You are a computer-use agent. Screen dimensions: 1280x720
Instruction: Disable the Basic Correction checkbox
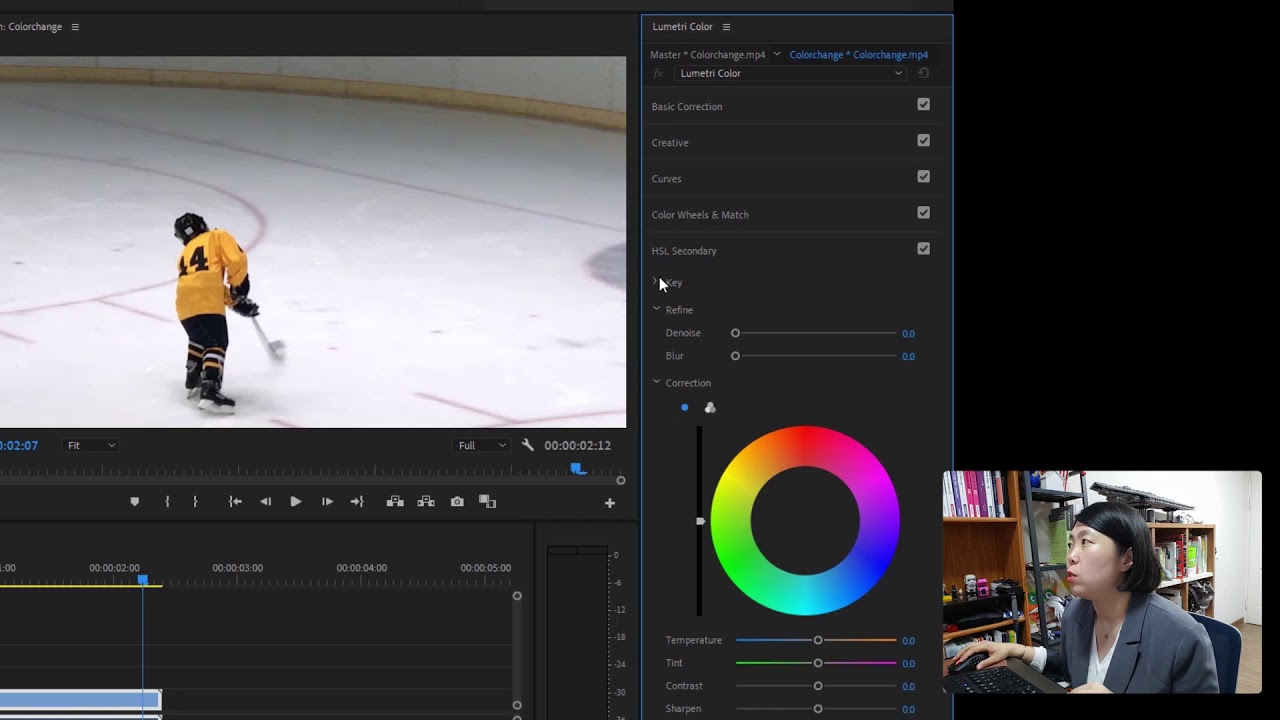[x=923, y=104]
